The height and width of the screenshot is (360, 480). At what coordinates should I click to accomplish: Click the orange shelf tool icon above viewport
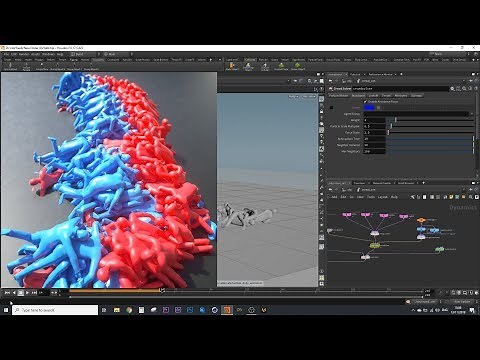click(x=232, y=66)
